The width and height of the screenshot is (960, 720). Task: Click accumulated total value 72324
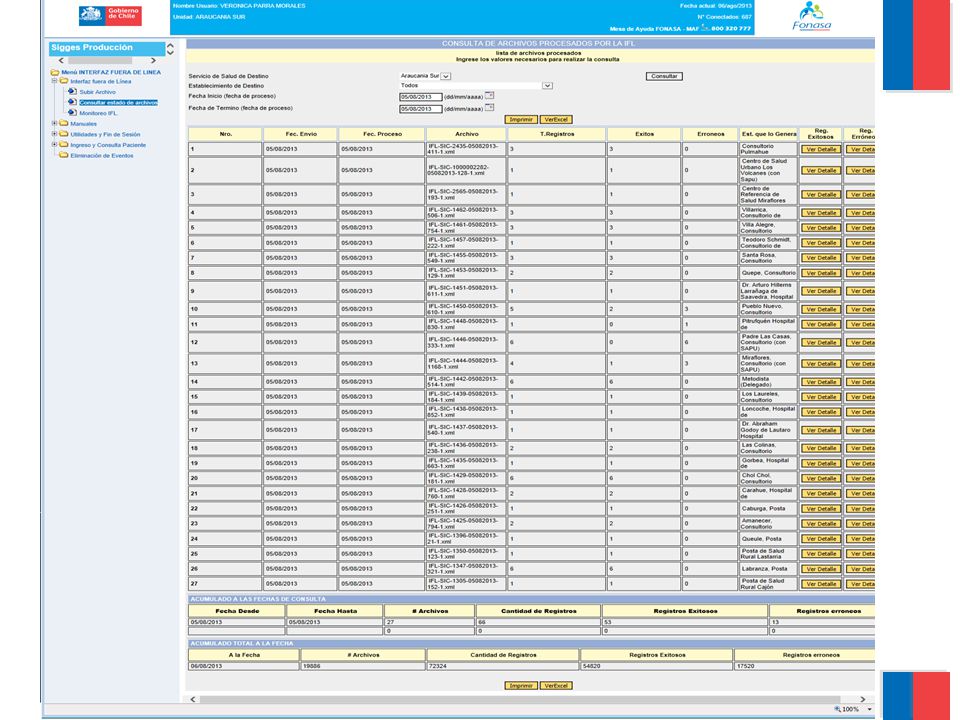[503, 666]
